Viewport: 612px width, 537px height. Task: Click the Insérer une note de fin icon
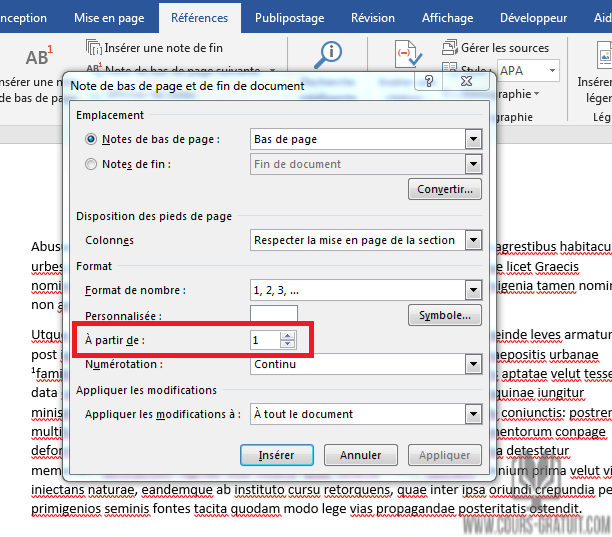click(x=94, y=47)
